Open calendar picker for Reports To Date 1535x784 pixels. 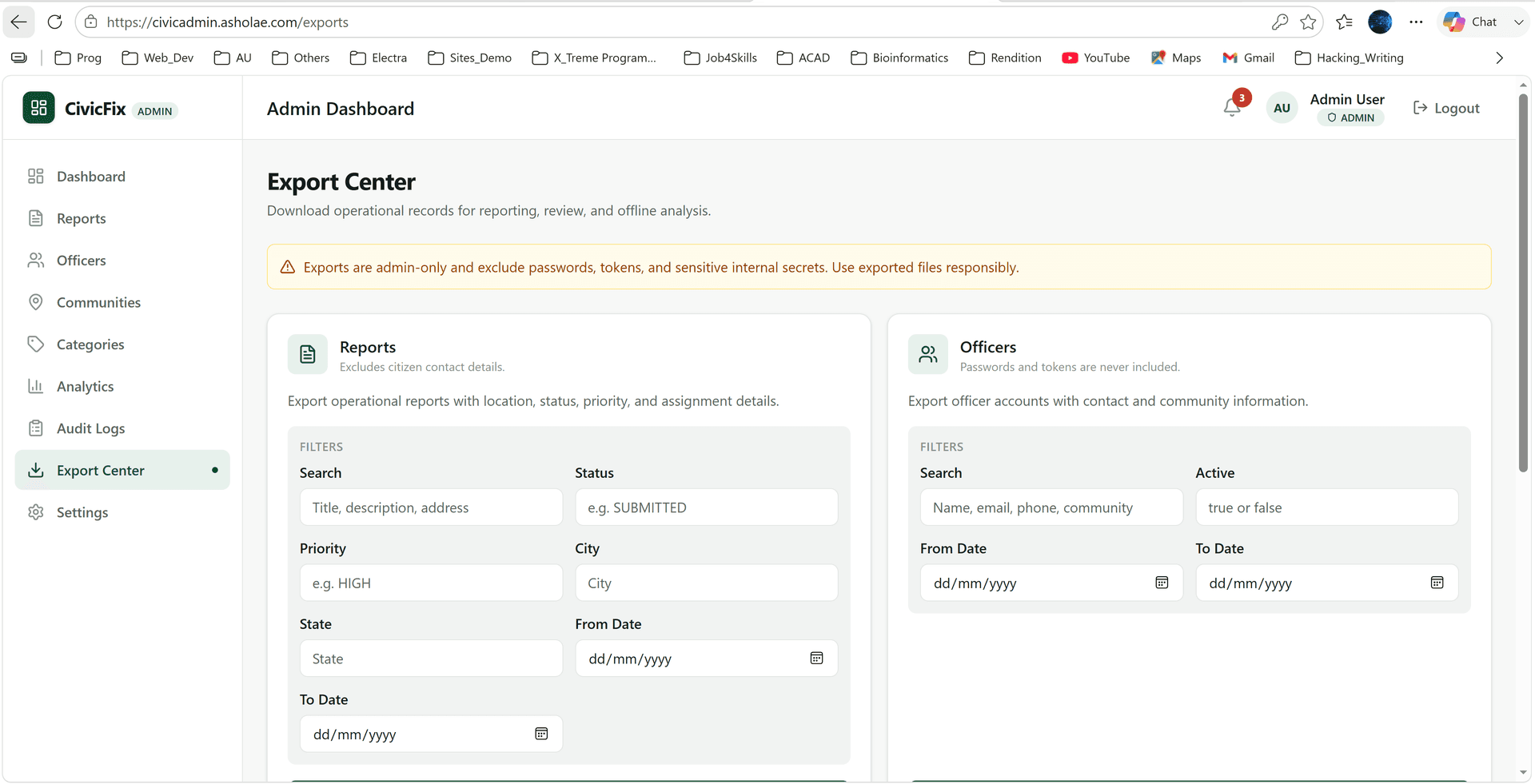point(541,734)
